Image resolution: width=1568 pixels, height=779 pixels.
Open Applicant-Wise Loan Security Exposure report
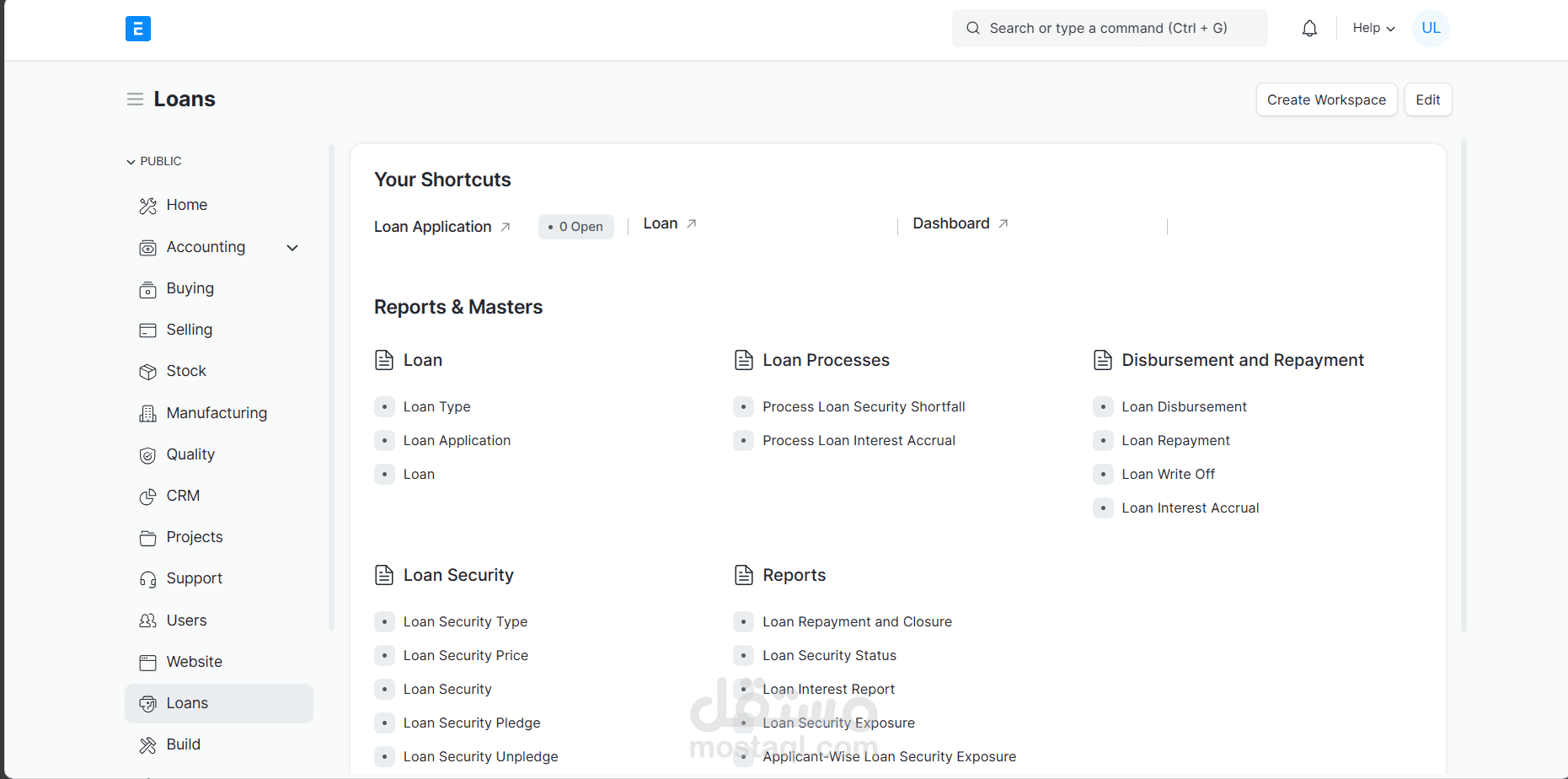pyautogui.click(x=889, y=756)
